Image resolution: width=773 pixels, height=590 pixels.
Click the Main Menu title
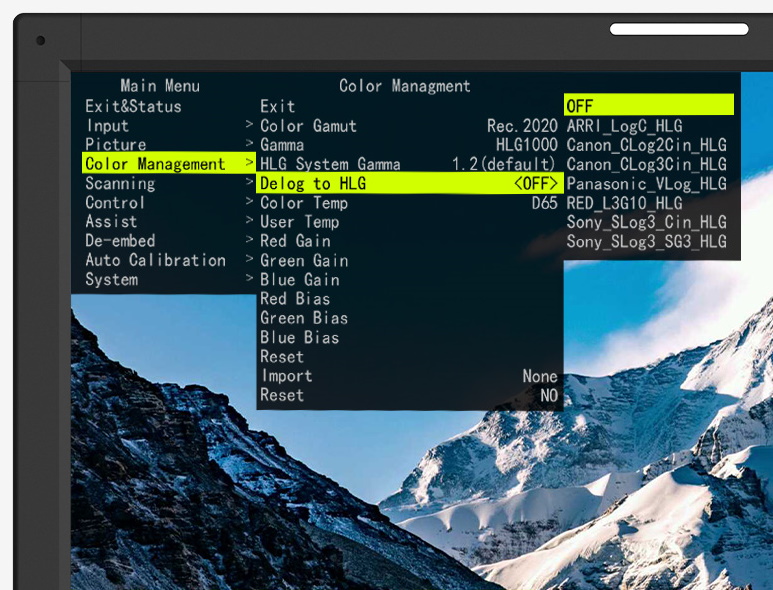coord(160,86)
